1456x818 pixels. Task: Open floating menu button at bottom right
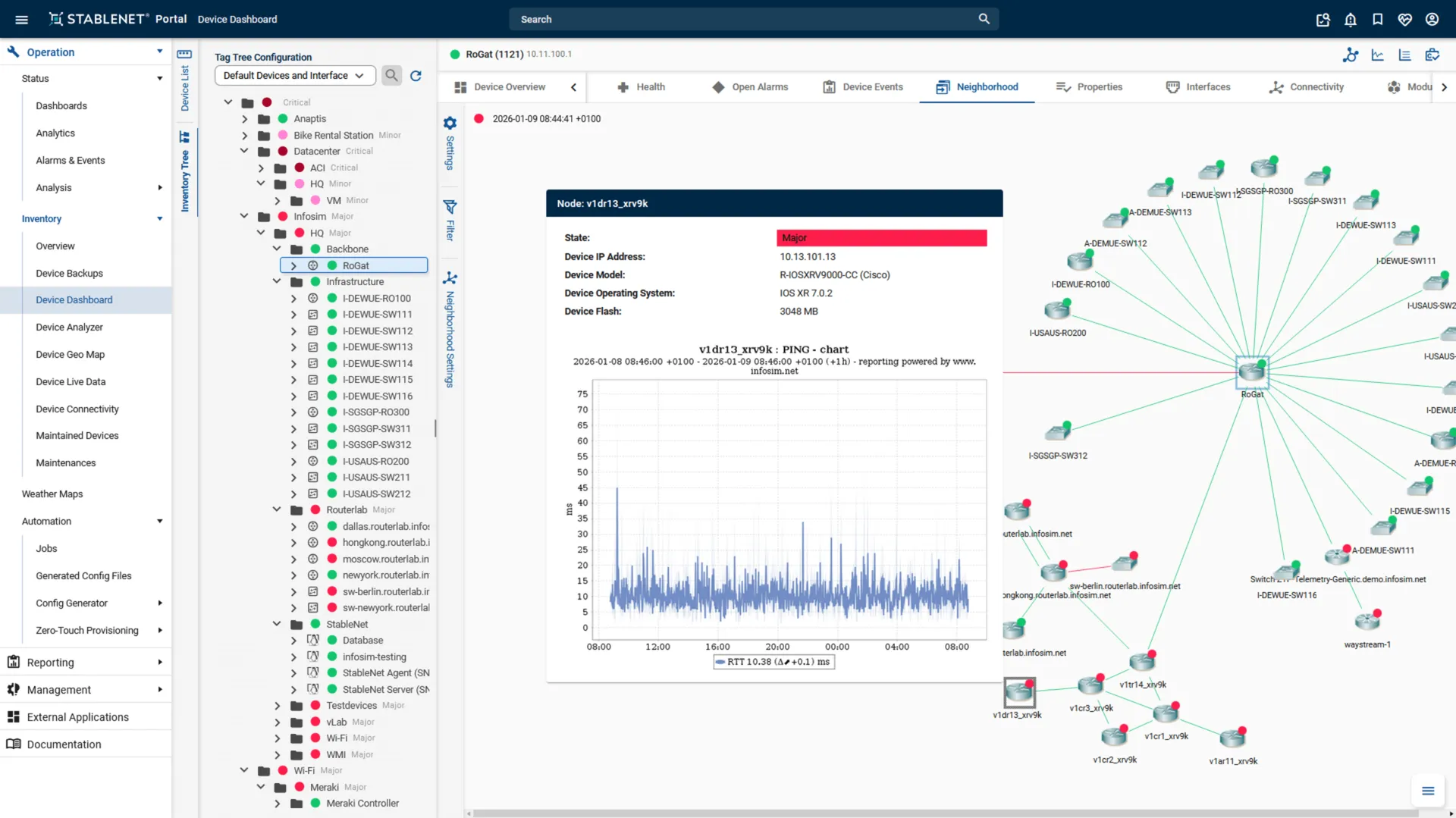(x=1428, y=791)
